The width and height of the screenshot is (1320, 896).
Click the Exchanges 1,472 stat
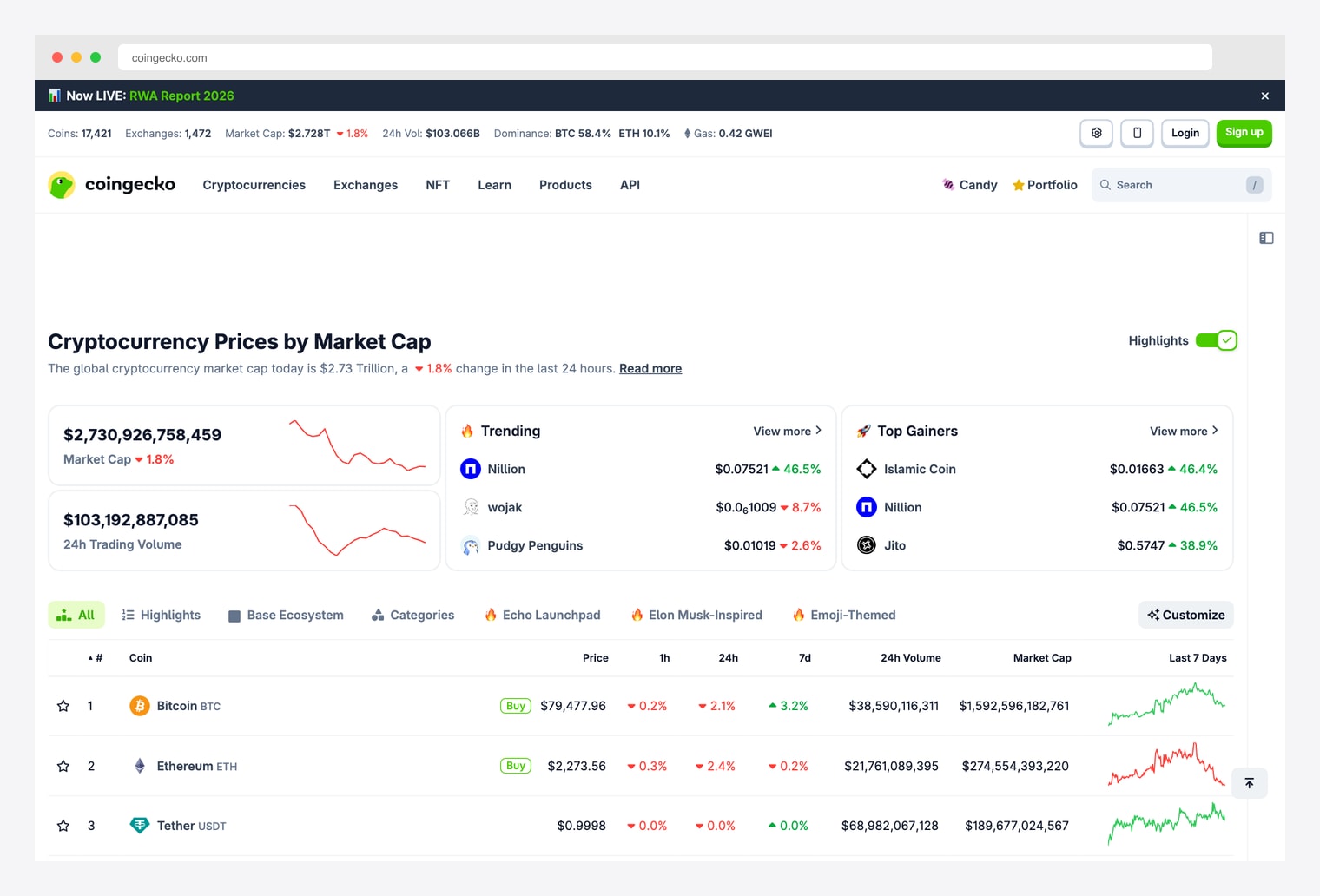[168, 134]
